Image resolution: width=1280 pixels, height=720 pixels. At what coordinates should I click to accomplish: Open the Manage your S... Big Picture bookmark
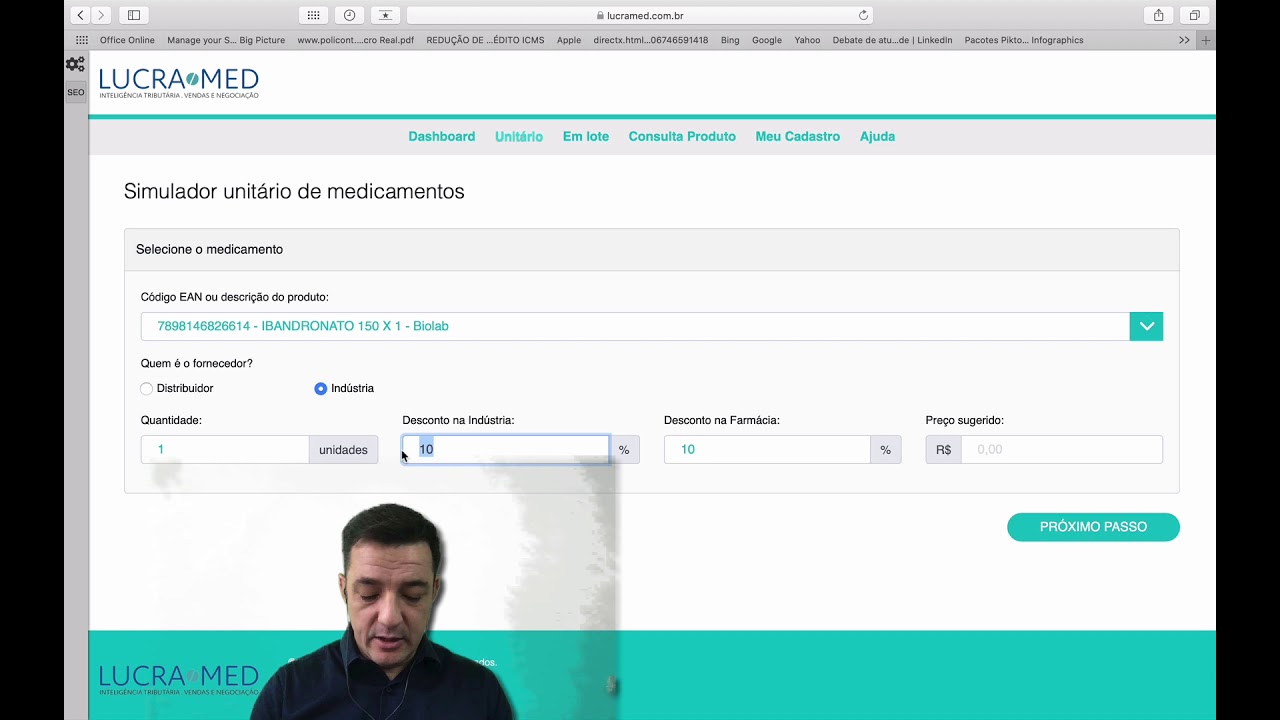226,40
